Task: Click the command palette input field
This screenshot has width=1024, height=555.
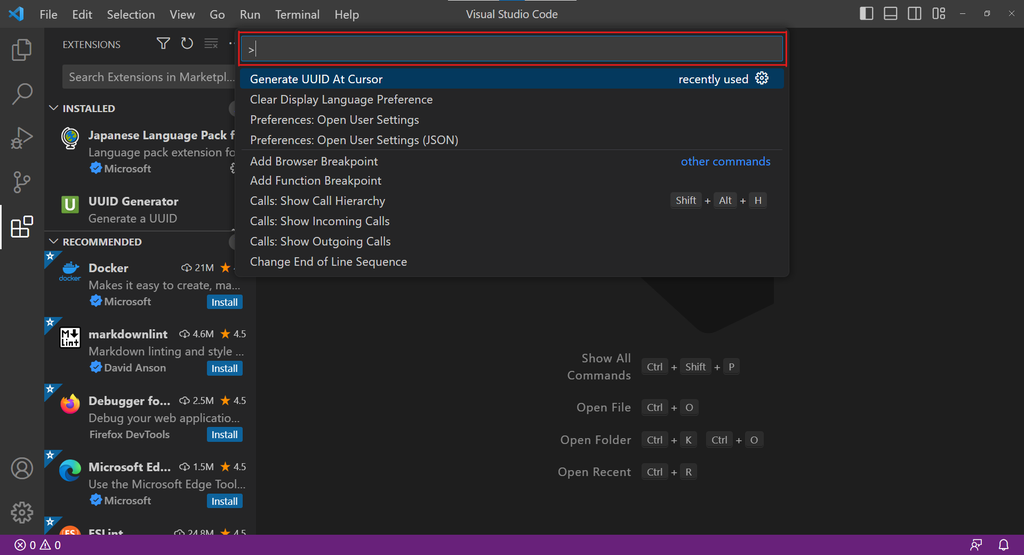Action: coord(512,49)
